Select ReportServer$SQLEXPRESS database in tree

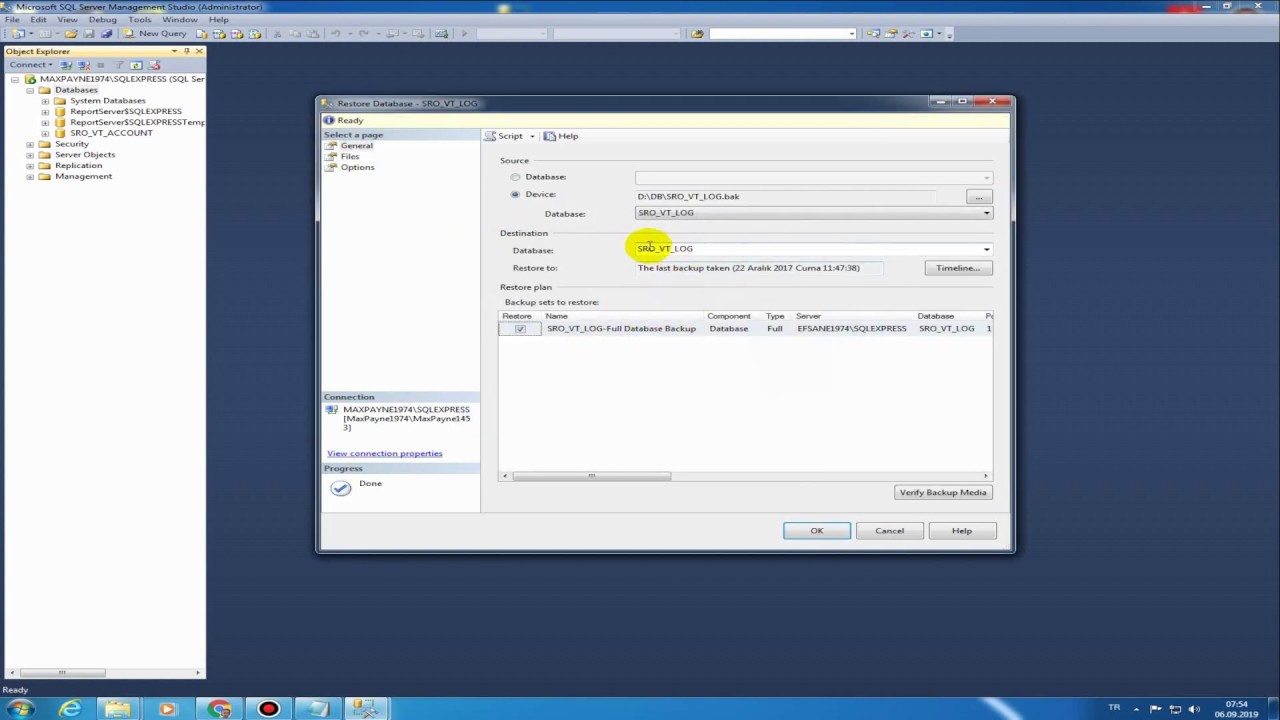pos(126,111)
